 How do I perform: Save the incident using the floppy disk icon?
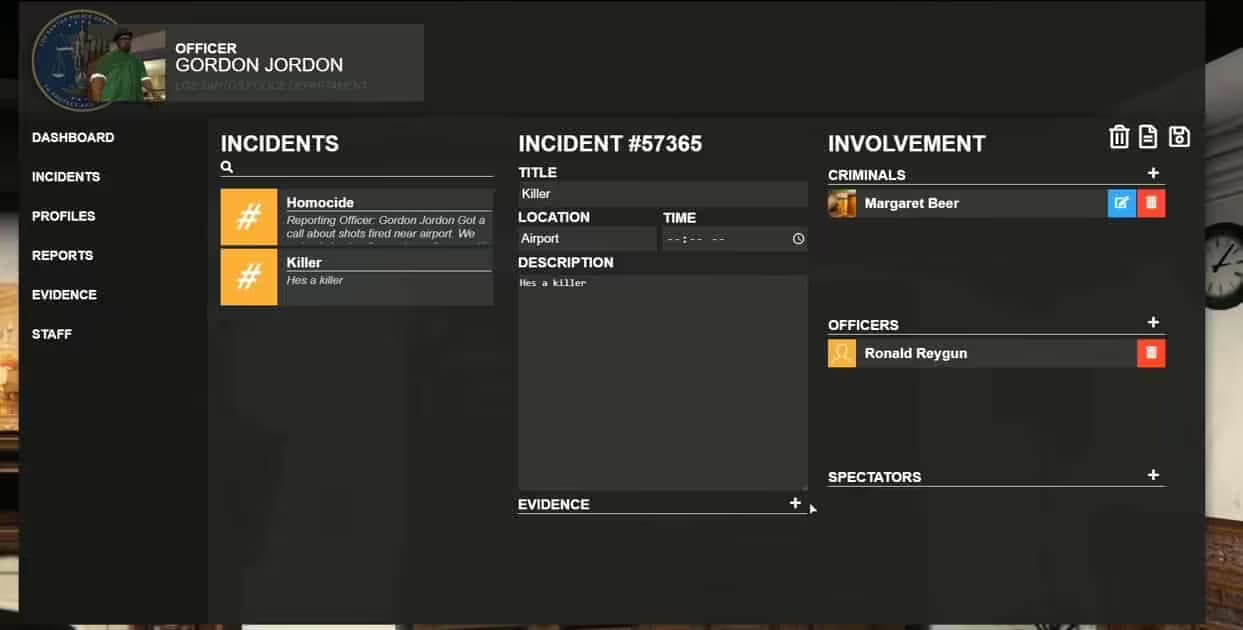(x=1179, y=136)
